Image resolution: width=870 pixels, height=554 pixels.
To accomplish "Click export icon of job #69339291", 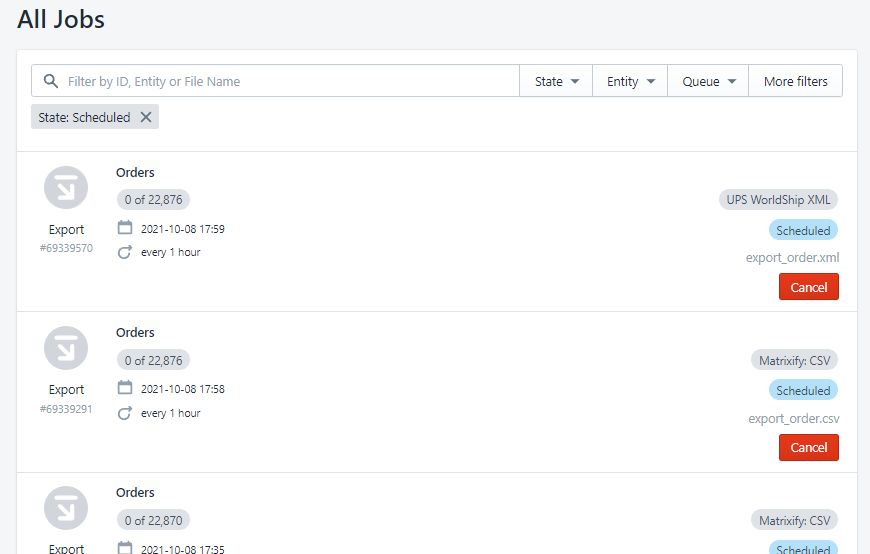I will pos(66,348).
